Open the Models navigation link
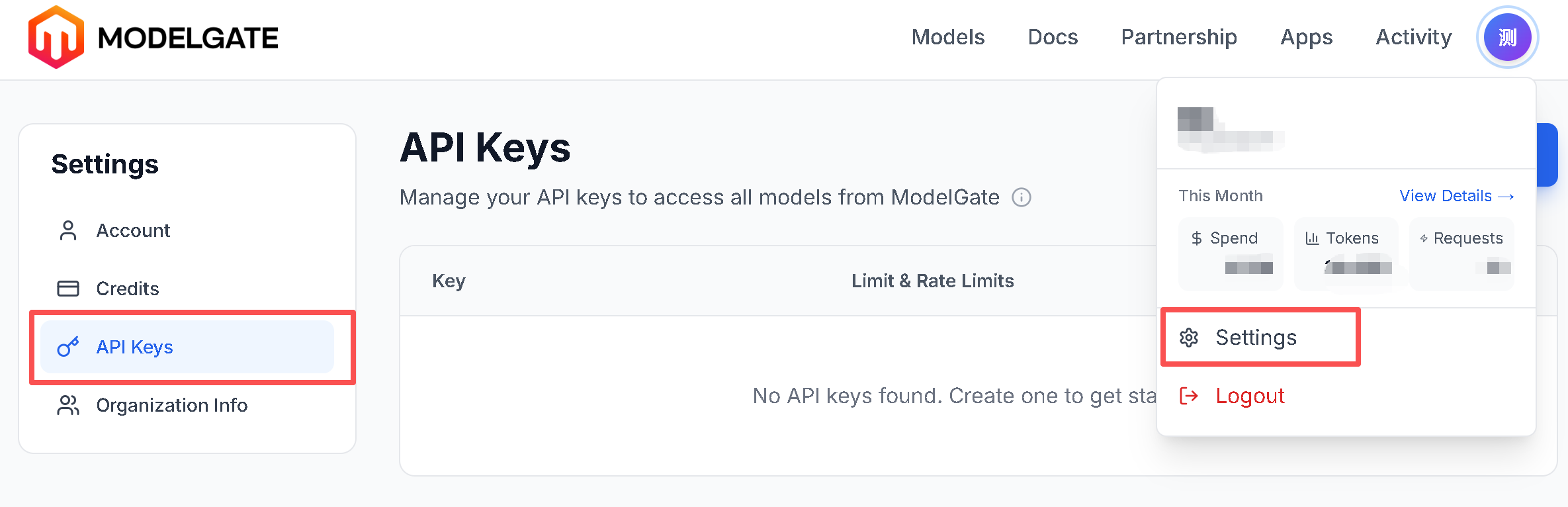This screenshot has height=507, width=1568. click(947, 37)
